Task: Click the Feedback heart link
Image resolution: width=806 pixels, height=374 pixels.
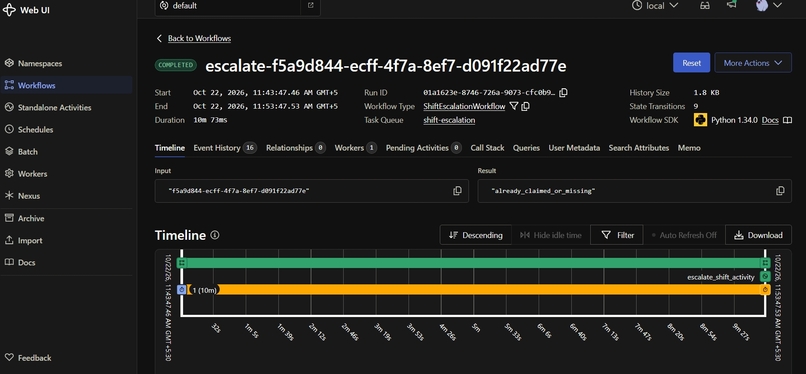Action: [x=28, y=358]
